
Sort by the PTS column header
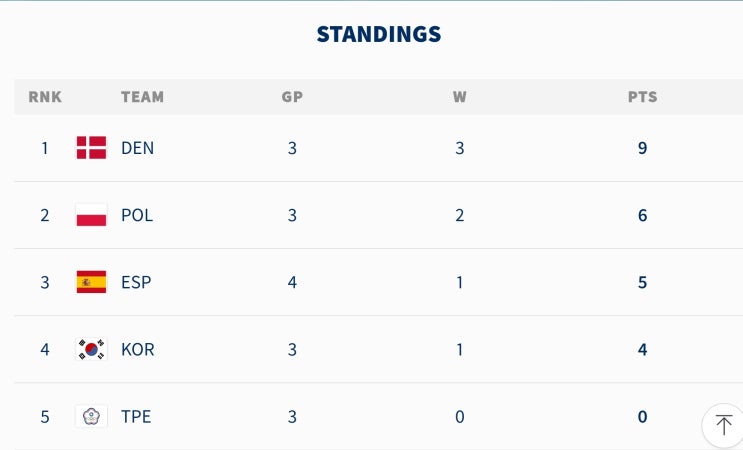point(643,97)
